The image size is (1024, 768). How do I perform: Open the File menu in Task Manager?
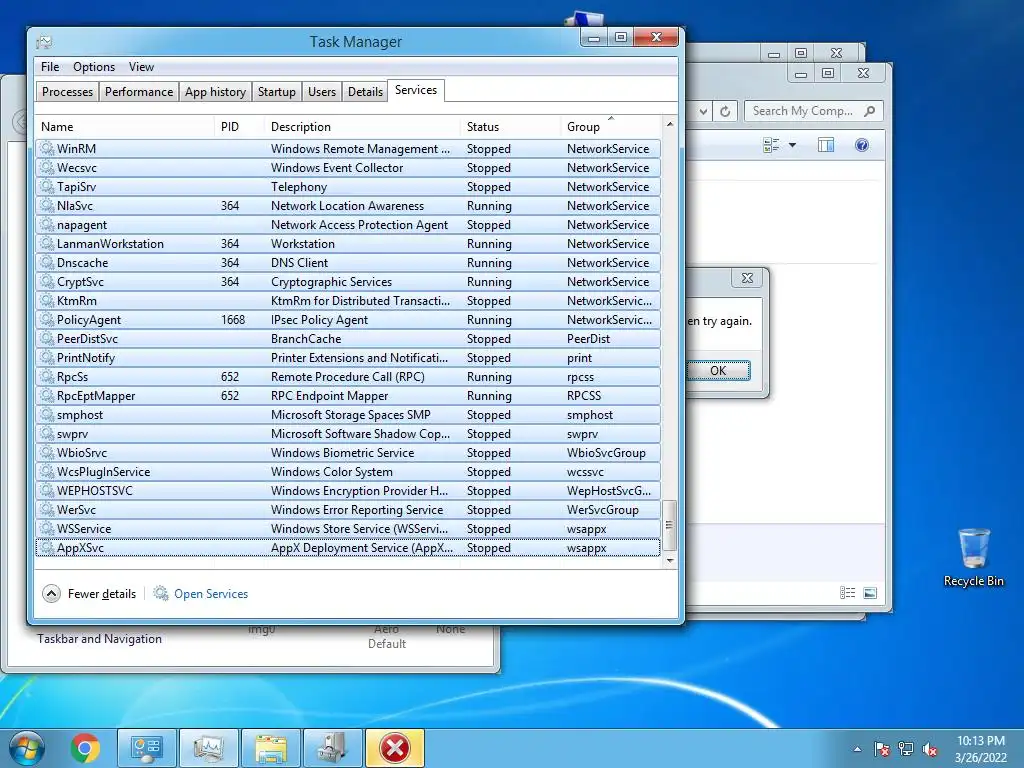point(50,67)
